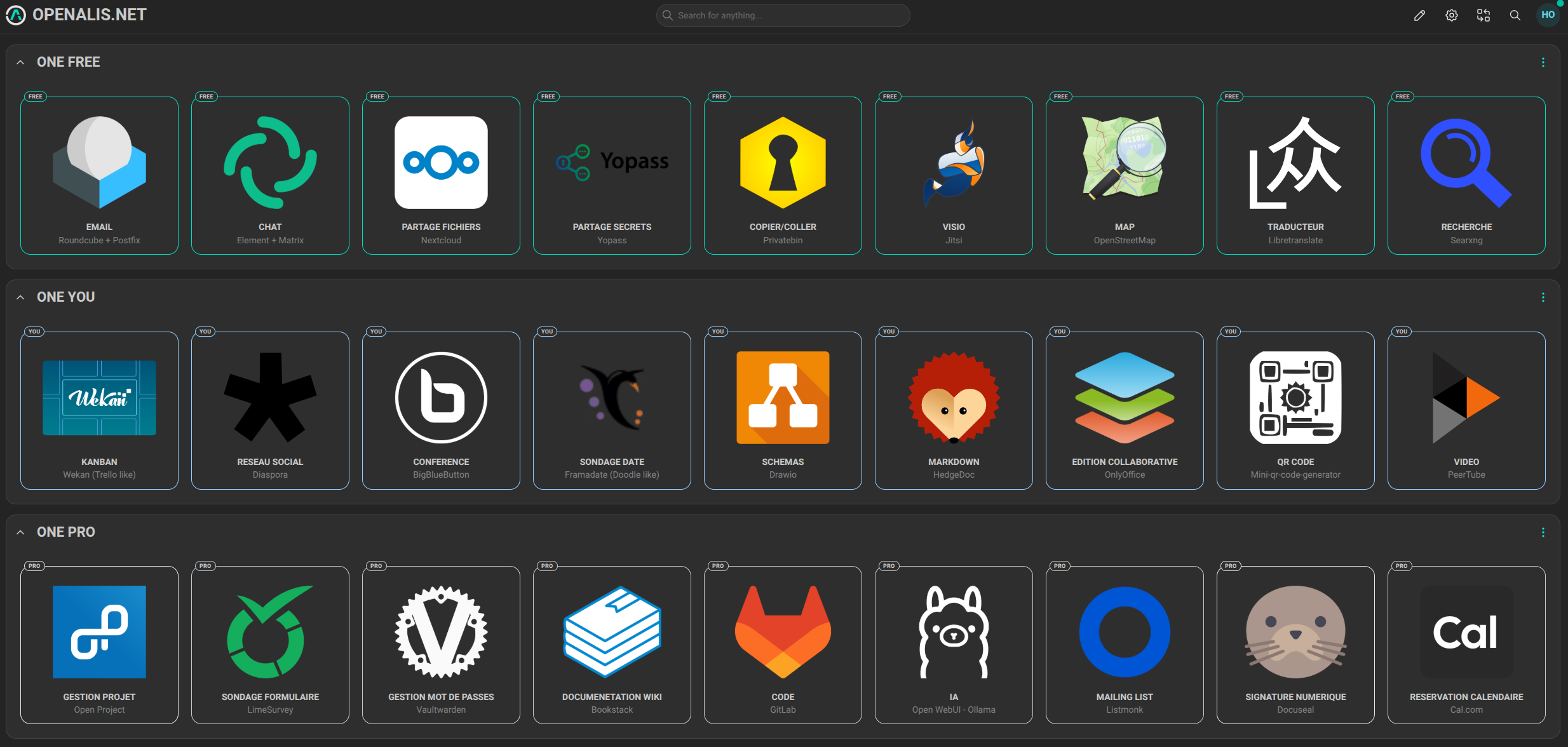This screenshot has height=747, width=1568.
Task: Open the ONE FREE section options menu
Action: (1543, 62)
